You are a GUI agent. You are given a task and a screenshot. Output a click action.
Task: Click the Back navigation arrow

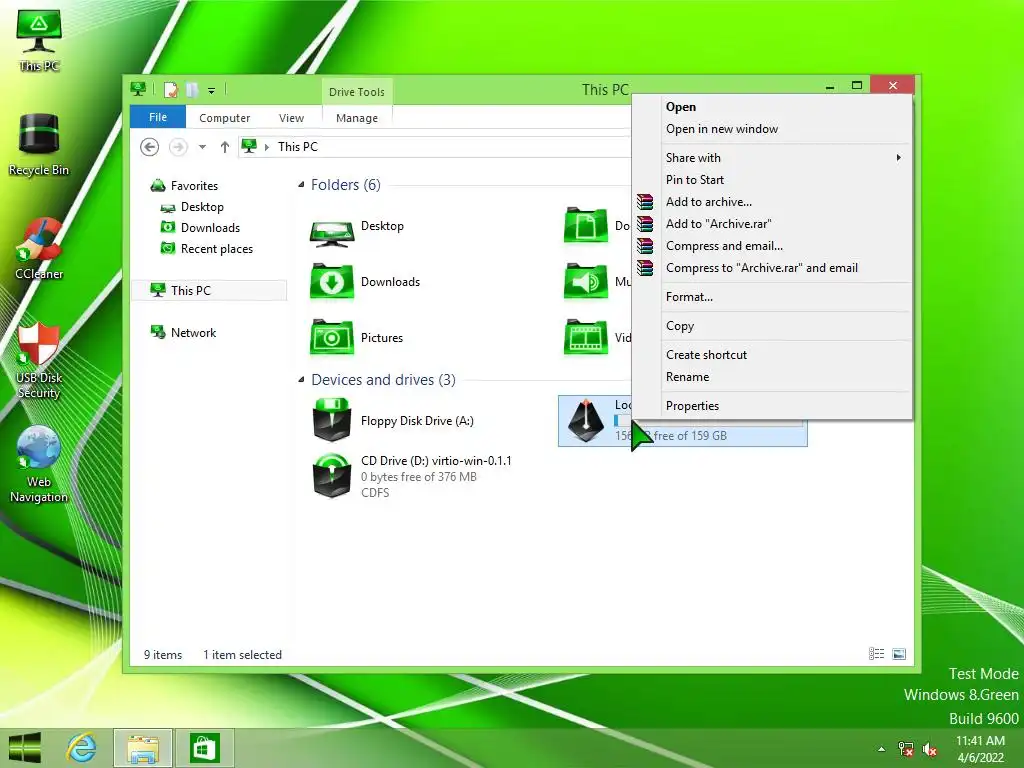[150, 147]
